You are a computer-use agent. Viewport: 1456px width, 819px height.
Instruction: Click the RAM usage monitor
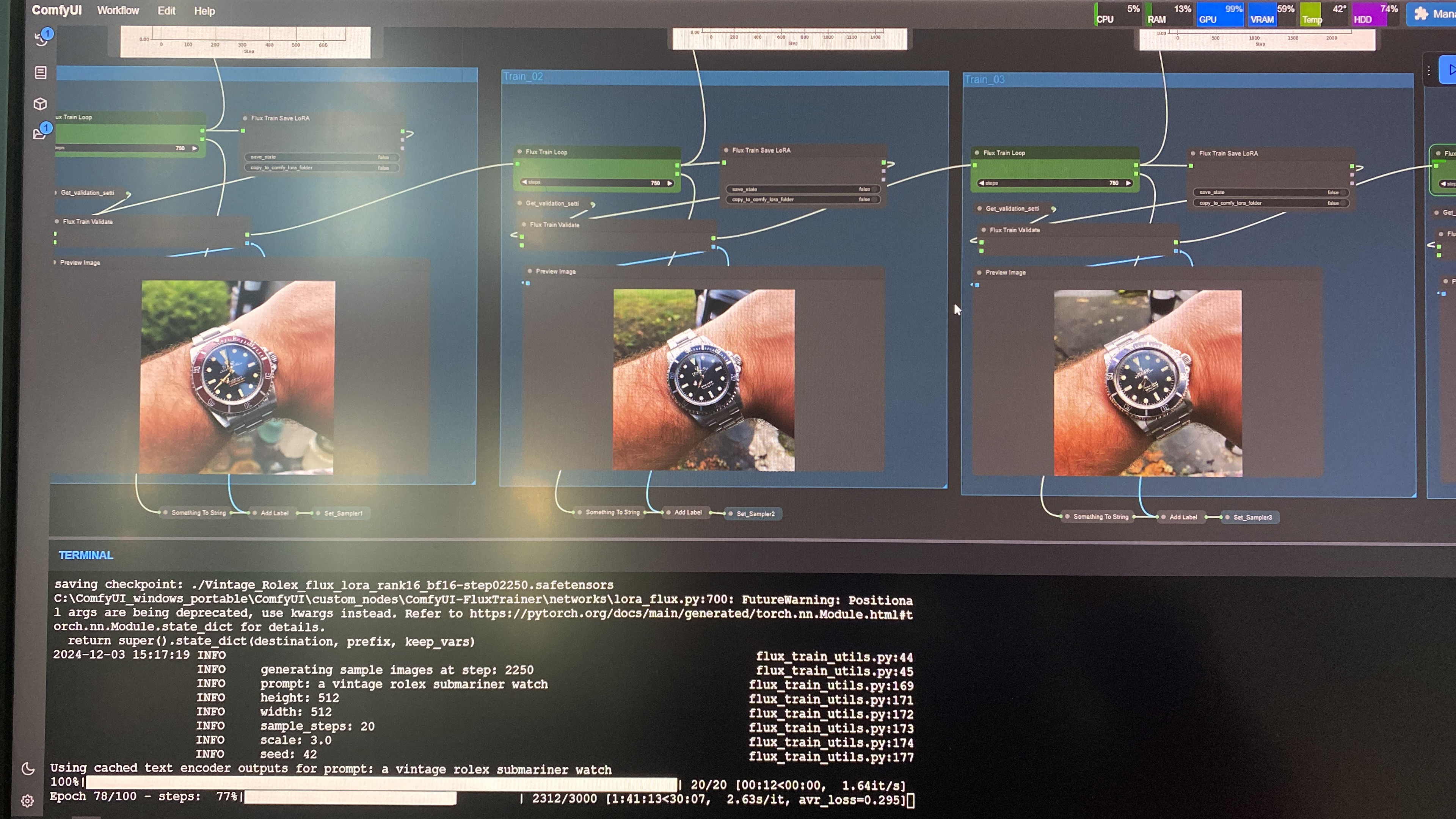click(1168, 14)
